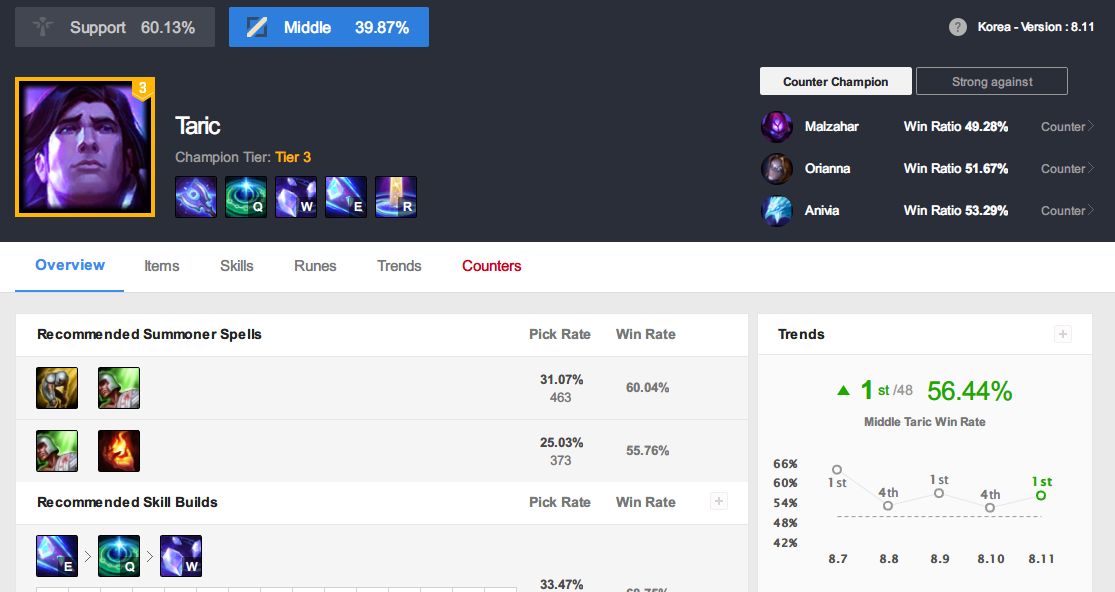1115x592 pixels.
Task: Select the Middle role tab
Action: click(329, 27)
